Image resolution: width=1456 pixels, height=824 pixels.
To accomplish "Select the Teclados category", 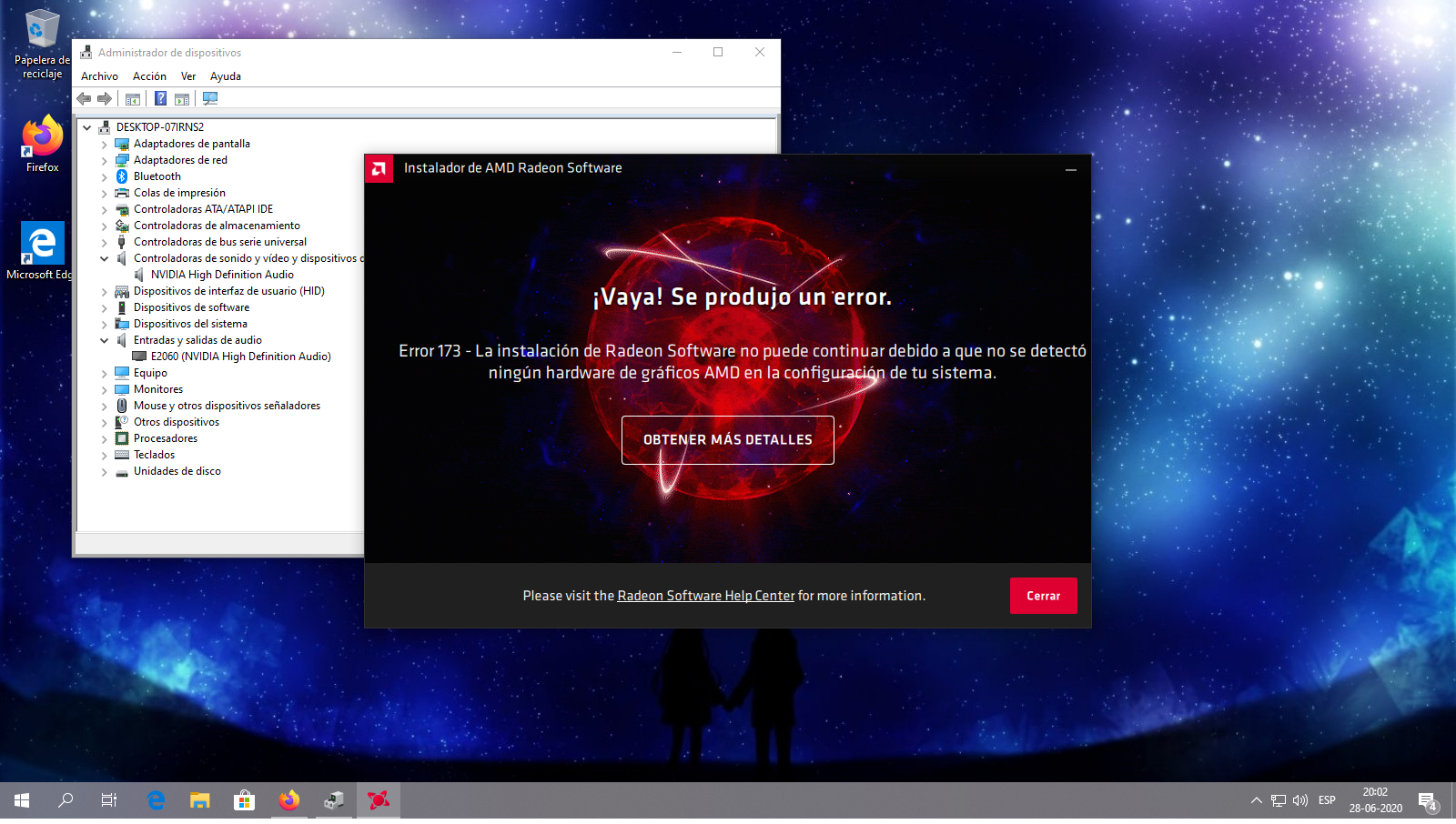I will click(154, 455).
